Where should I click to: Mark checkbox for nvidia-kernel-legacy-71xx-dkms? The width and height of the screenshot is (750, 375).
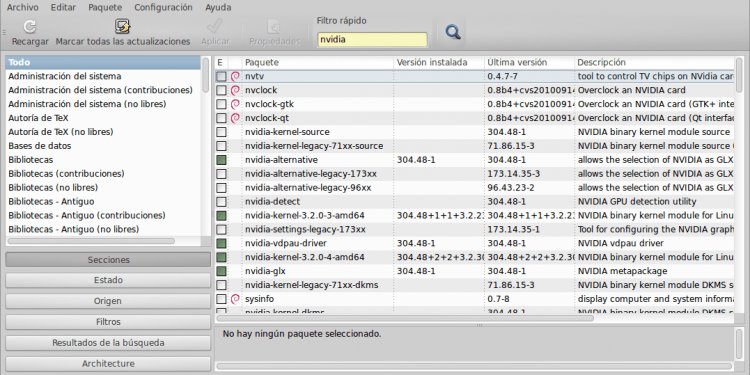coord(221,285)
